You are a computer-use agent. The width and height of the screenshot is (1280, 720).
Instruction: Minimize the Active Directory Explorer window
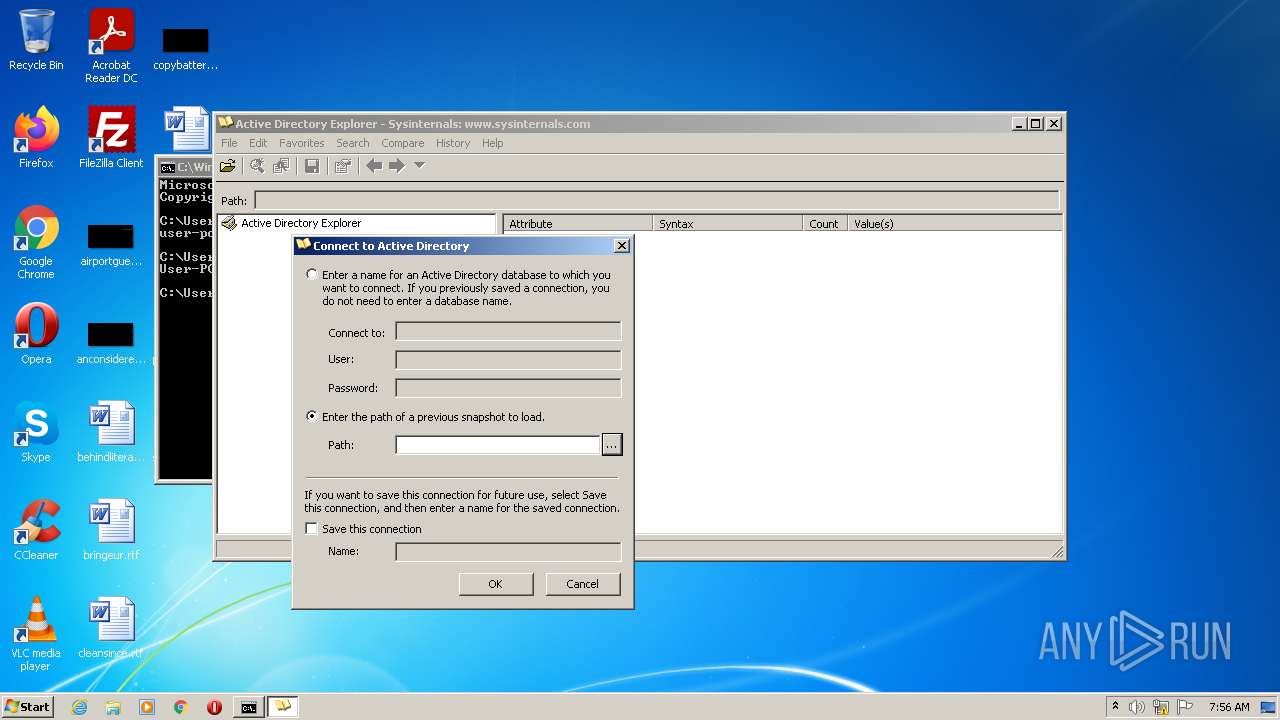tap(1020, 123)
